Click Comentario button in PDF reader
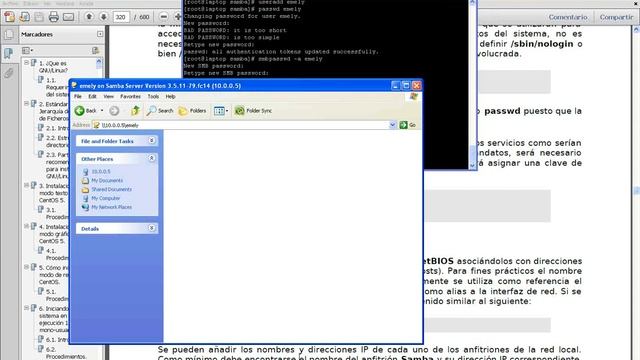The image size is (640, 360). click(568, 17)
